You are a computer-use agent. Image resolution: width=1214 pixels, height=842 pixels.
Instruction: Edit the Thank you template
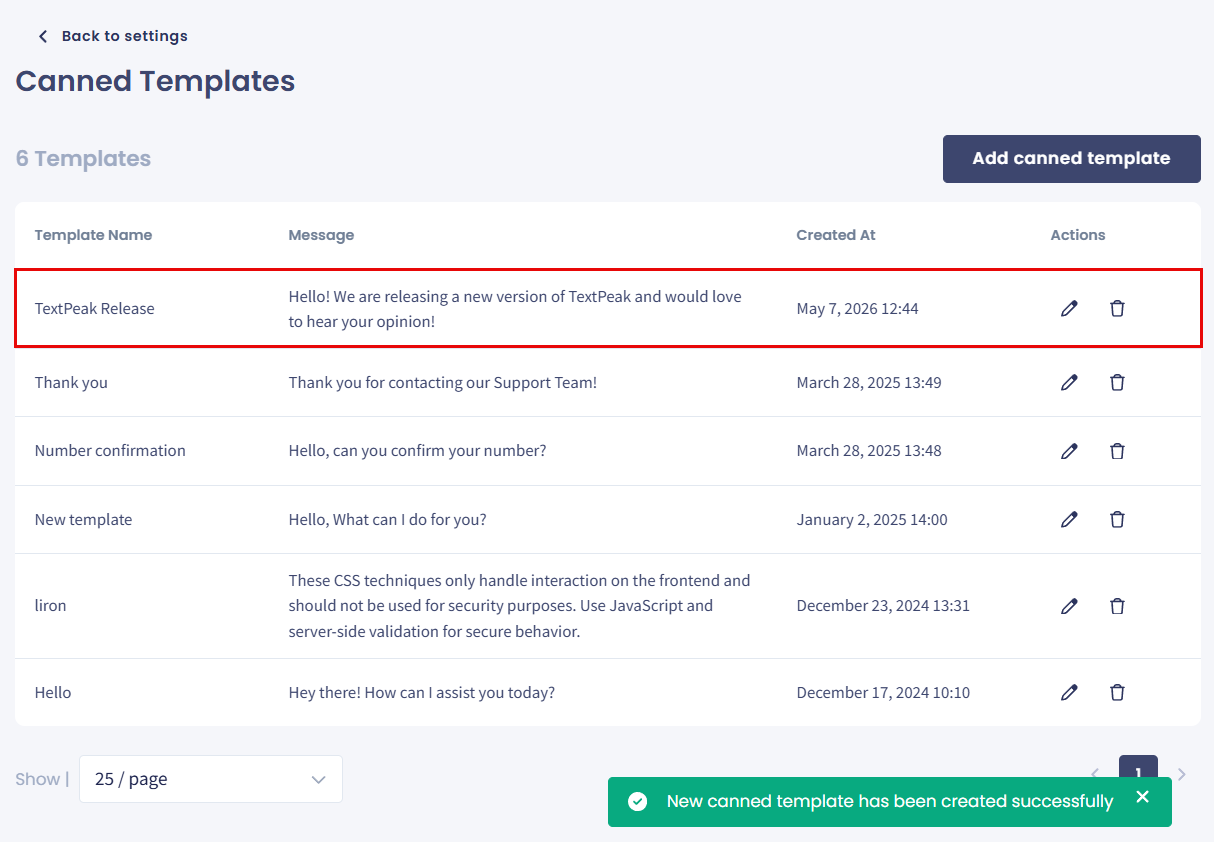[1069, 383]
